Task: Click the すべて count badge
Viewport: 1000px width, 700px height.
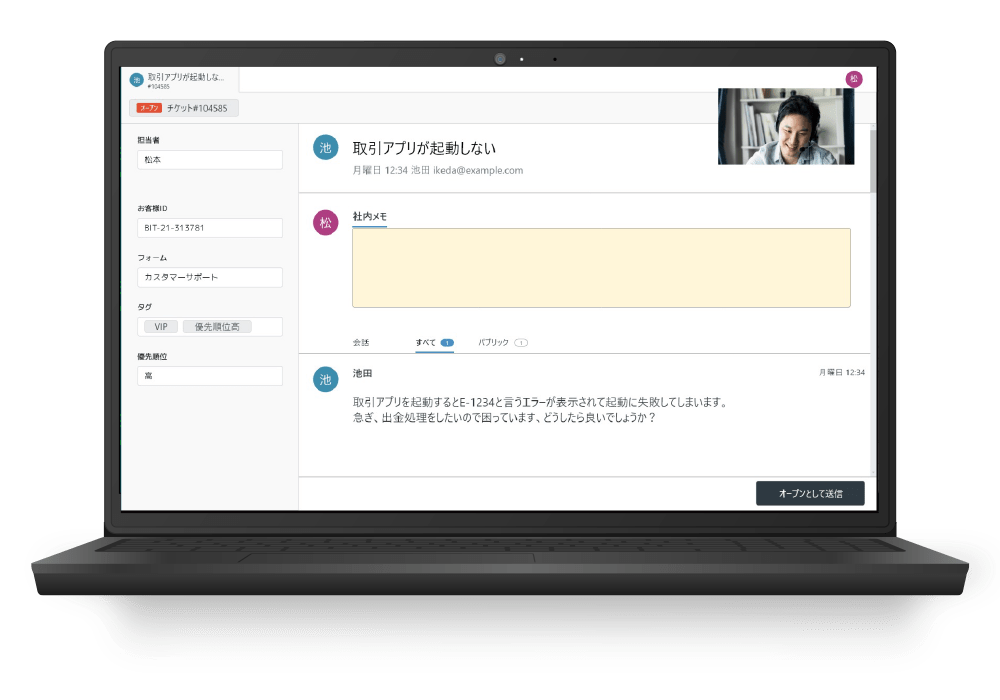Action: [x=447, y=343]
